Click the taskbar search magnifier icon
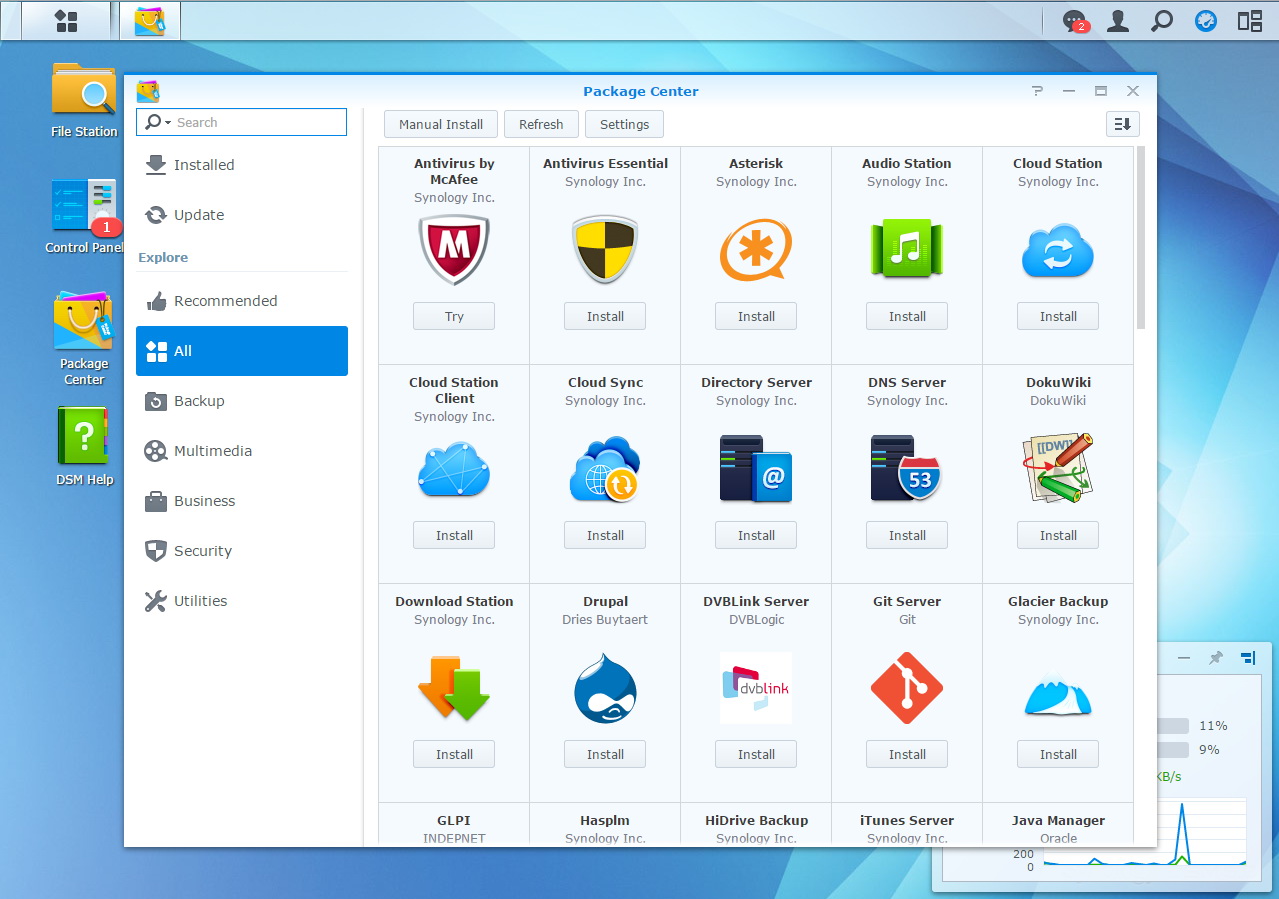The width and height of the screenshot is (1279, 899). [1162, 21]
